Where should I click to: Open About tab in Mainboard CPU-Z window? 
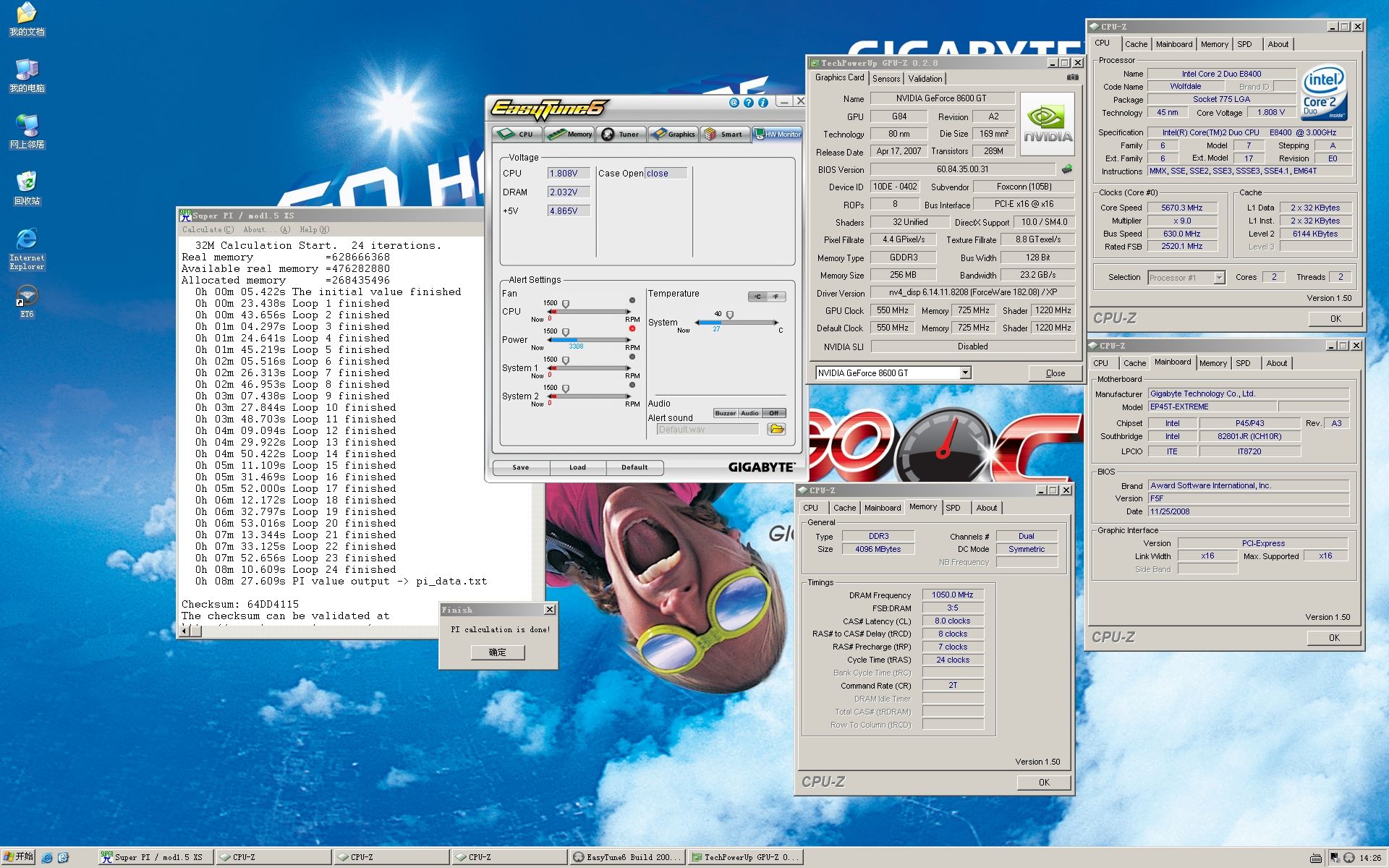[x=1276, y=363]
